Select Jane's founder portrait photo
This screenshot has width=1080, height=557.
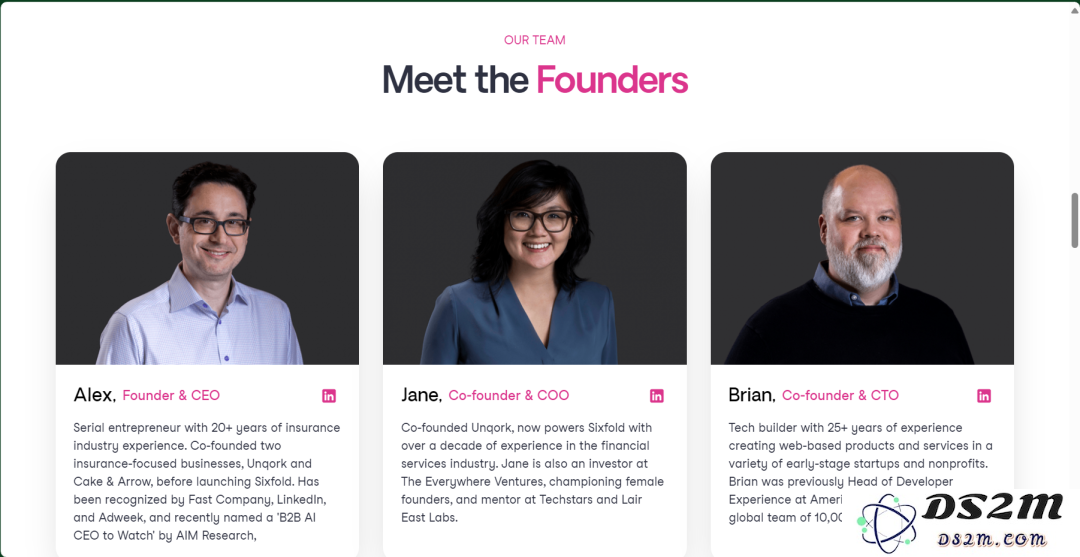pyautogui.click(x=534, y=258)
